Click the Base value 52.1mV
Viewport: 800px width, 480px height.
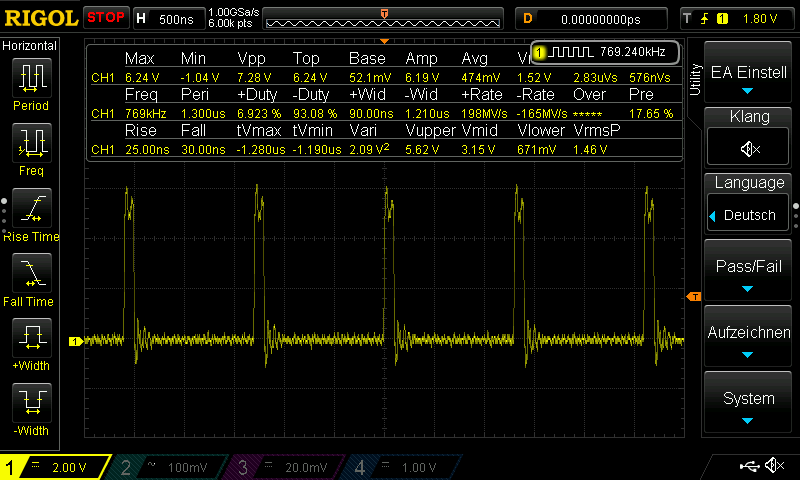point(370,78)
